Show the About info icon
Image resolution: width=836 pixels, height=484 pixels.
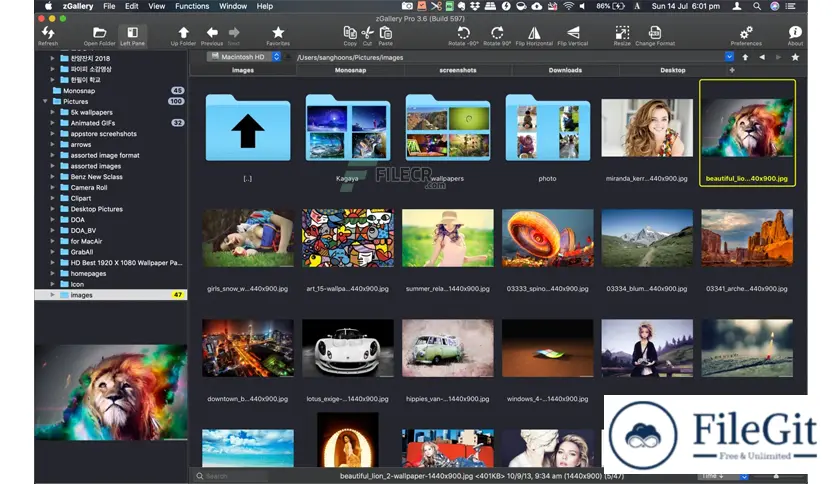tap(795, 36)
